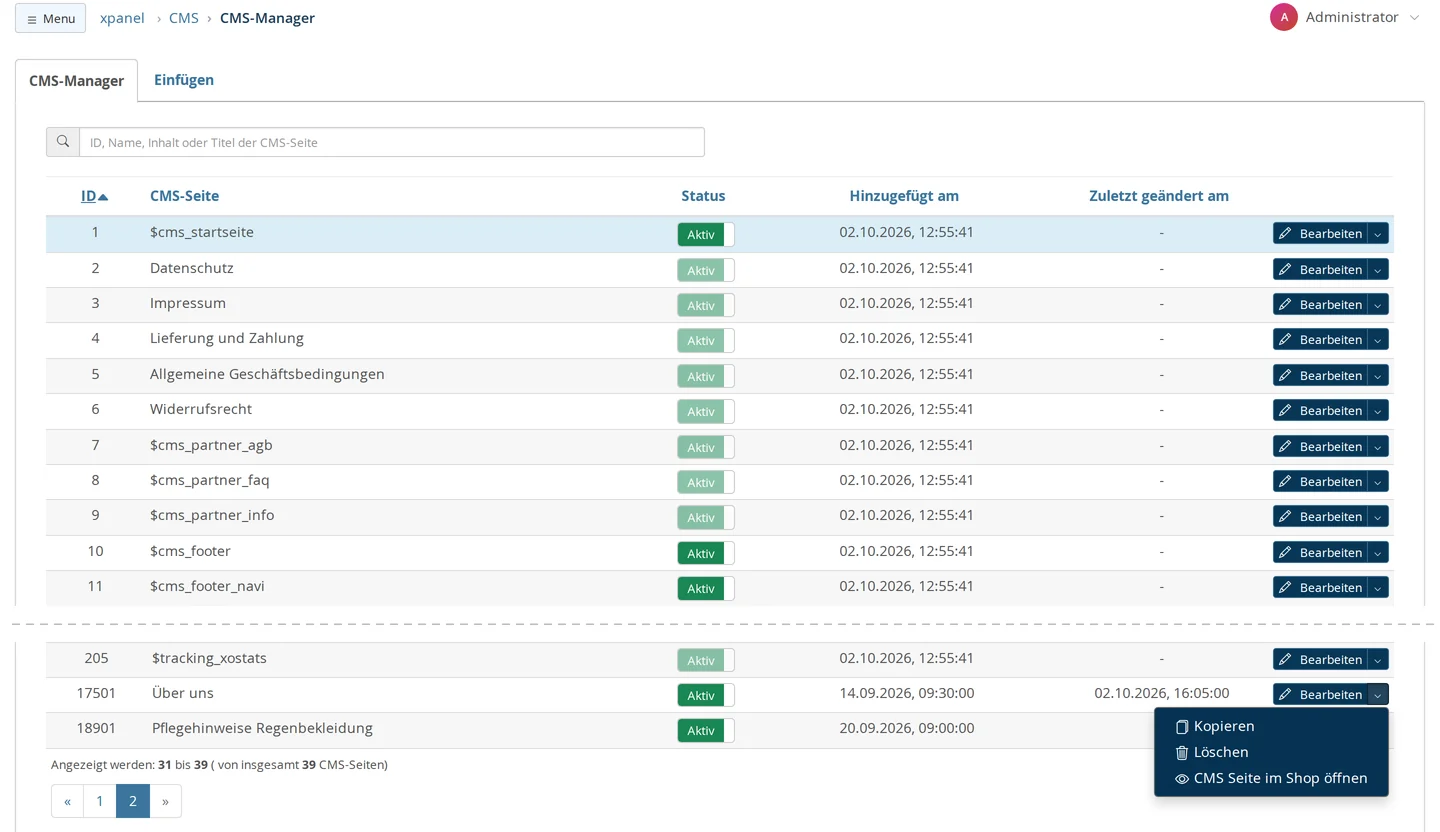The image size is (1440, 832).
Task: Click the Administrator avatar icon
Action: point(1284,17)
